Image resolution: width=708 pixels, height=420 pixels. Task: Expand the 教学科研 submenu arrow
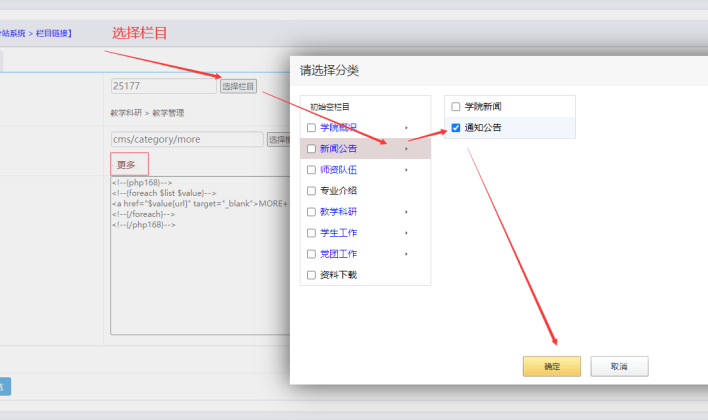pyautogui.click(x=406, y=212)
